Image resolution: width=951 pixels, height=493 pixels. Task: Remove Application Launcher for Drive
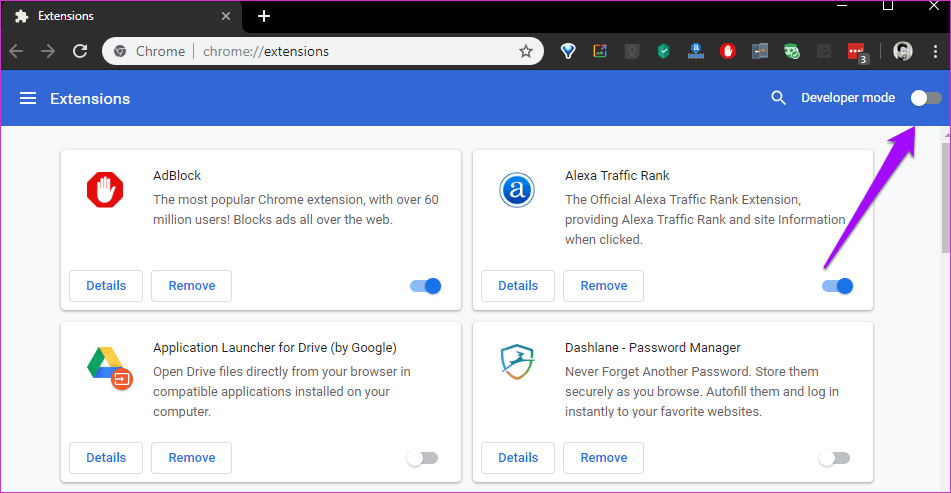pos(192,458)
